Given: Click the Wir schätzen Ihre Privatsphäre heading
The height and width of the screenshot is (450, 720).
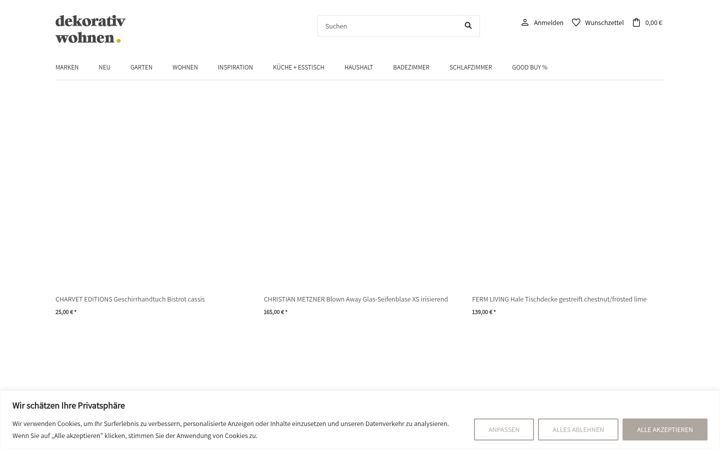Looking at the screenshot, I should pyautogui.click(x=68, y=405).
